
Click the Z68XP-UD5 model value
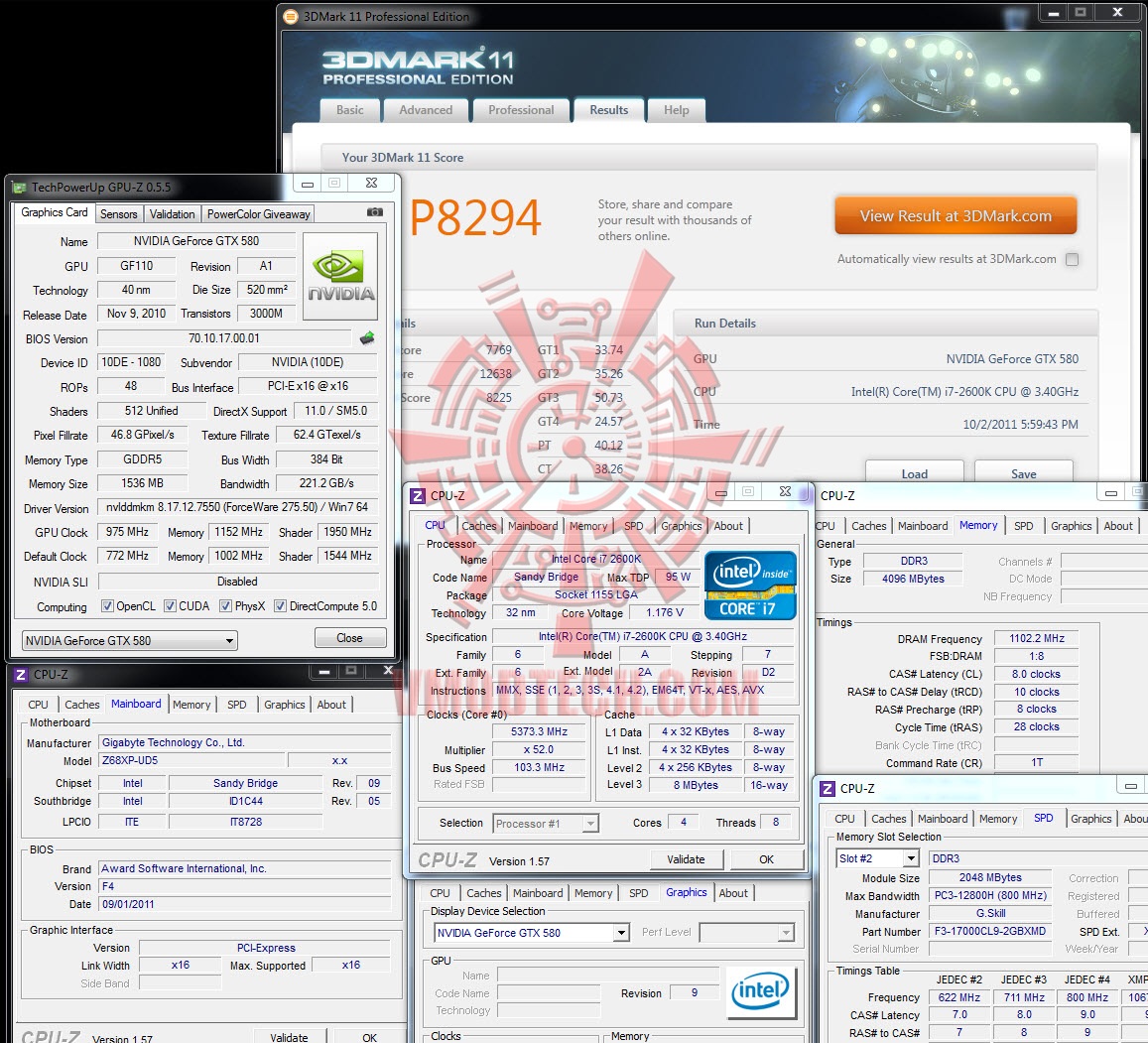pos(193,760)
